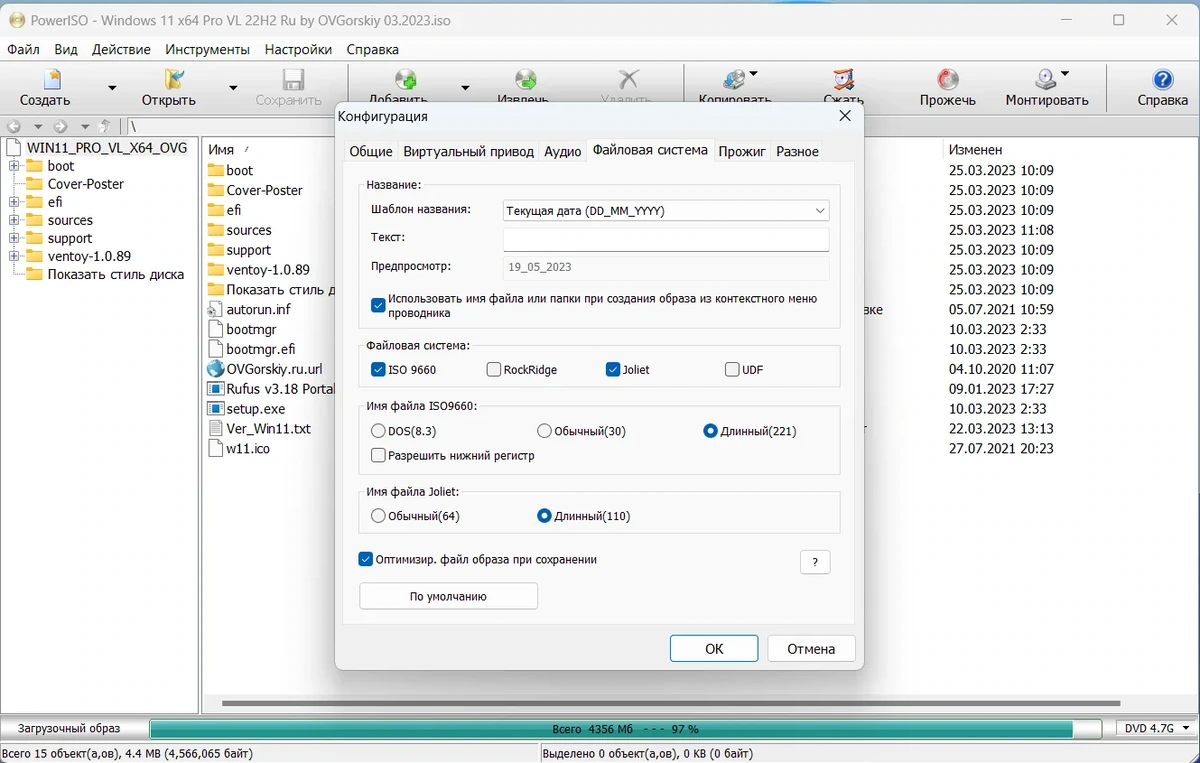Image resolution: width=1200 pixels, height=763 pixels.
Task: Expand the boot folder in tree
Action: pyautogui.click(x=14, y=166)
